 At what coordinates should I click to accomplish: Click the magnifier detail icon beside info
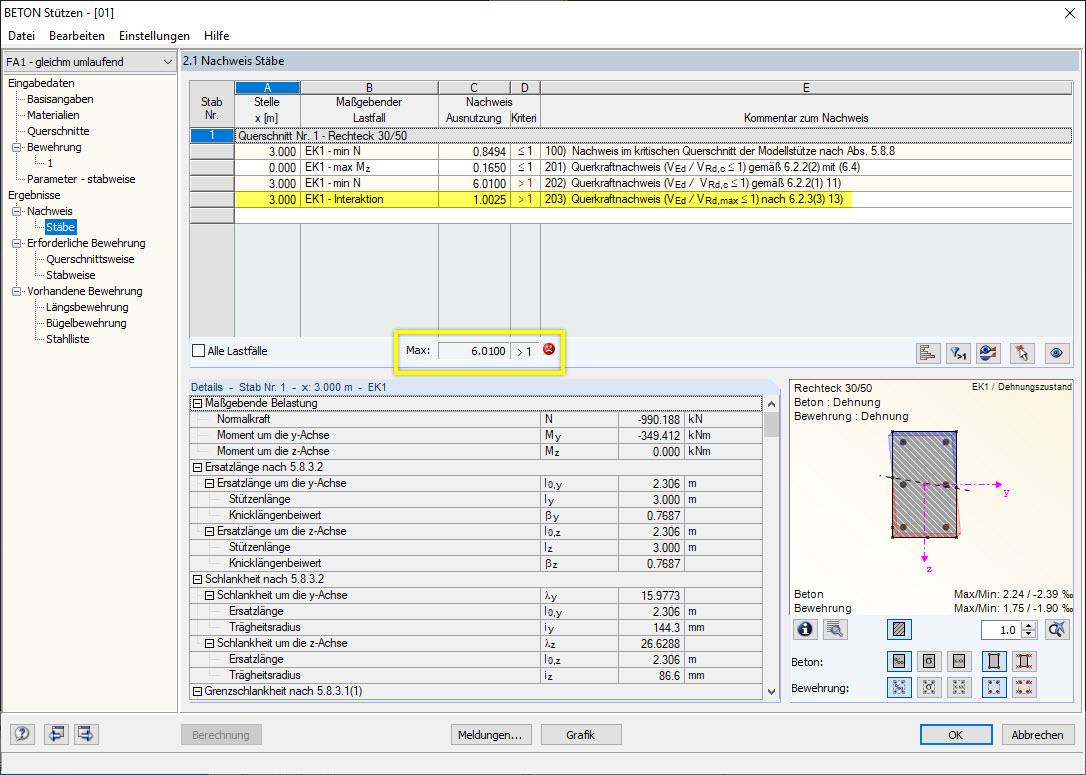835,629
